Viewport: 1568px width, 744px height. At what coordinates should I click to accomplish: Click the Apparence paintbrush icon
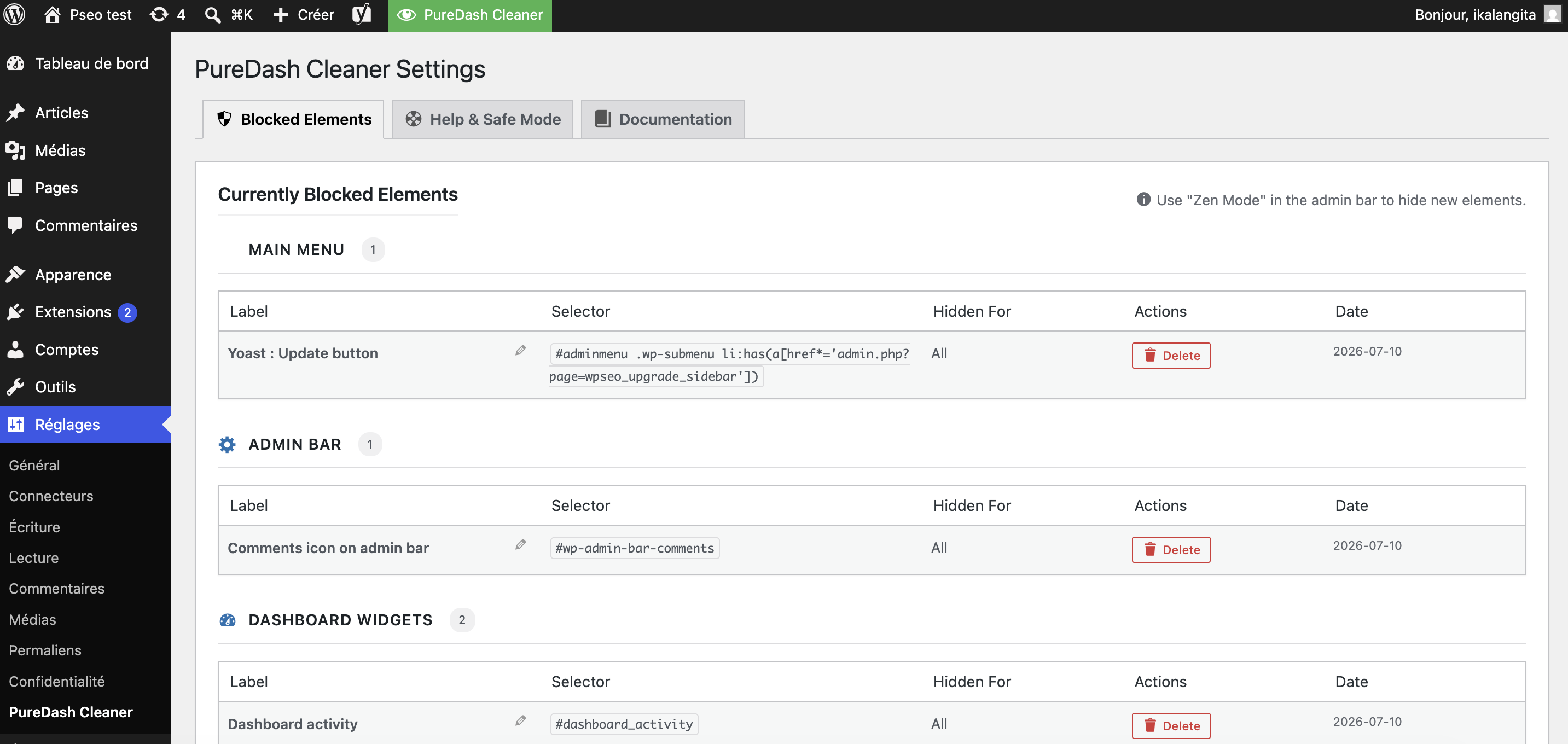(x=15, y=275)
